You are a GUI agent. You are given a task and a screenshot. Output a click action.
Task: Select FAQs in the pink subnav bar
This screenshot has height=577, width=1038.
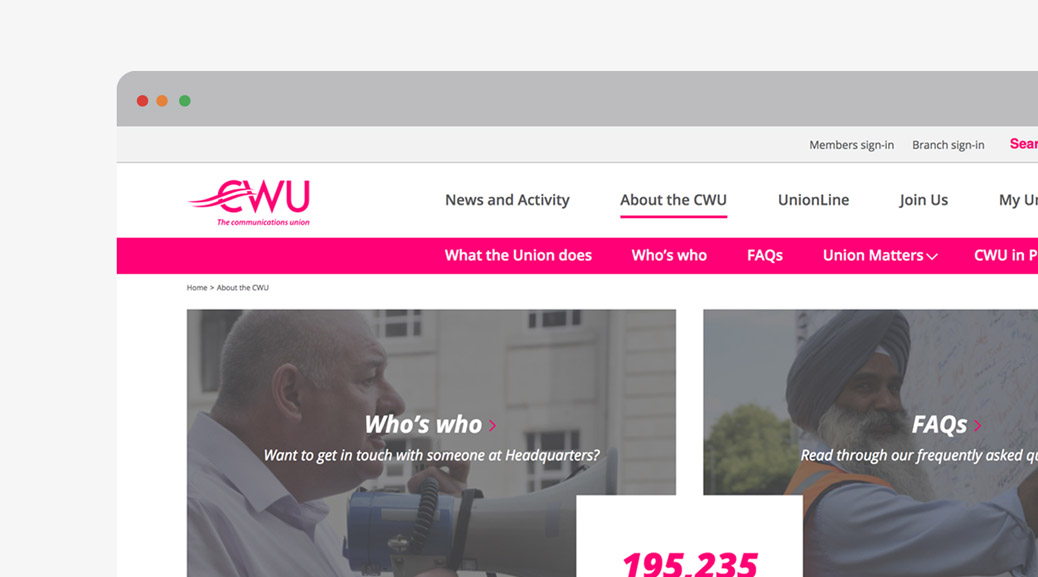coord(765,255)
